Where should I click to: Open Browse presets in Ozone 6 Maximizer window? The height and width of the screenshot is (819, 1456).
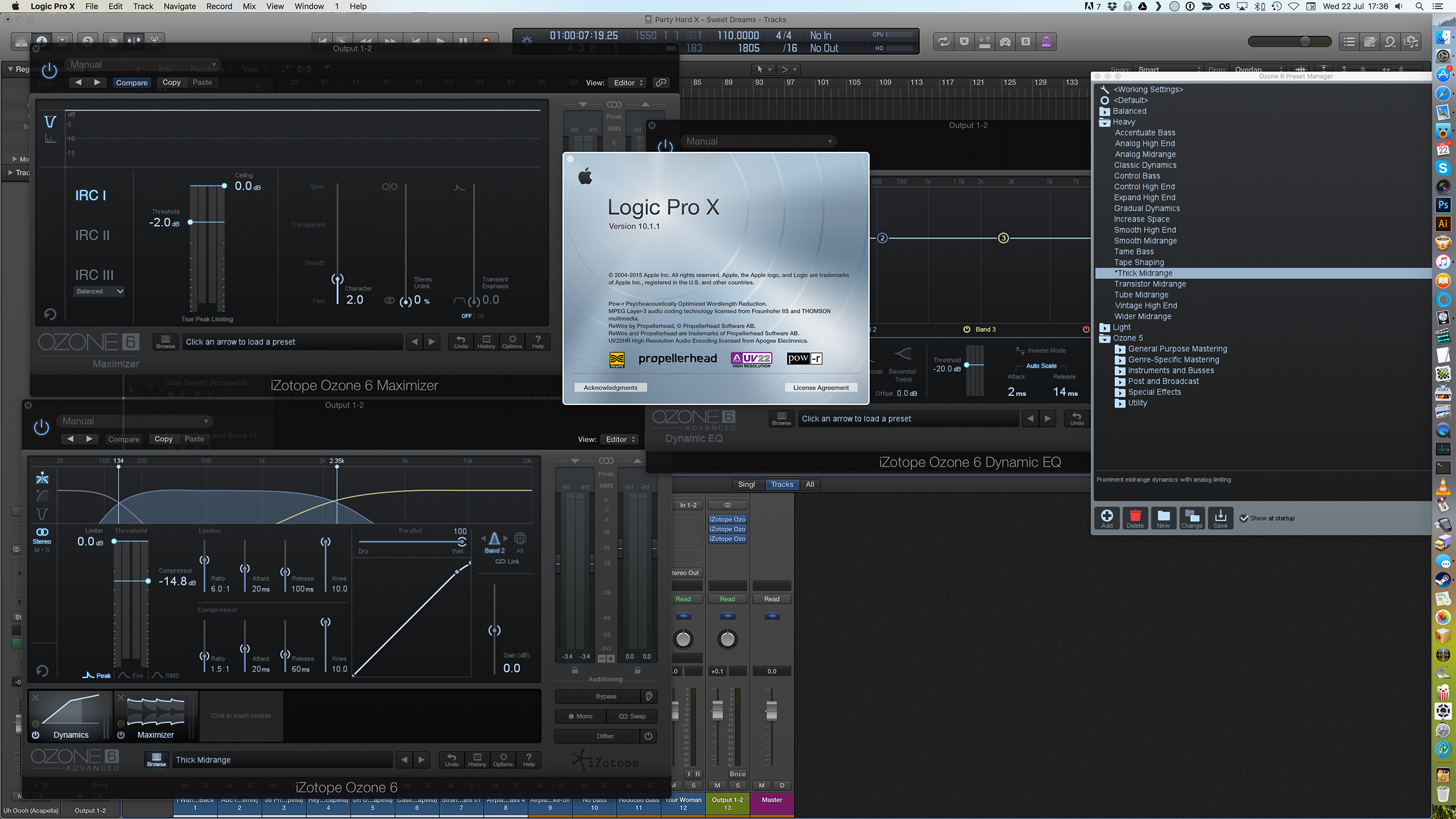(166, 342)
